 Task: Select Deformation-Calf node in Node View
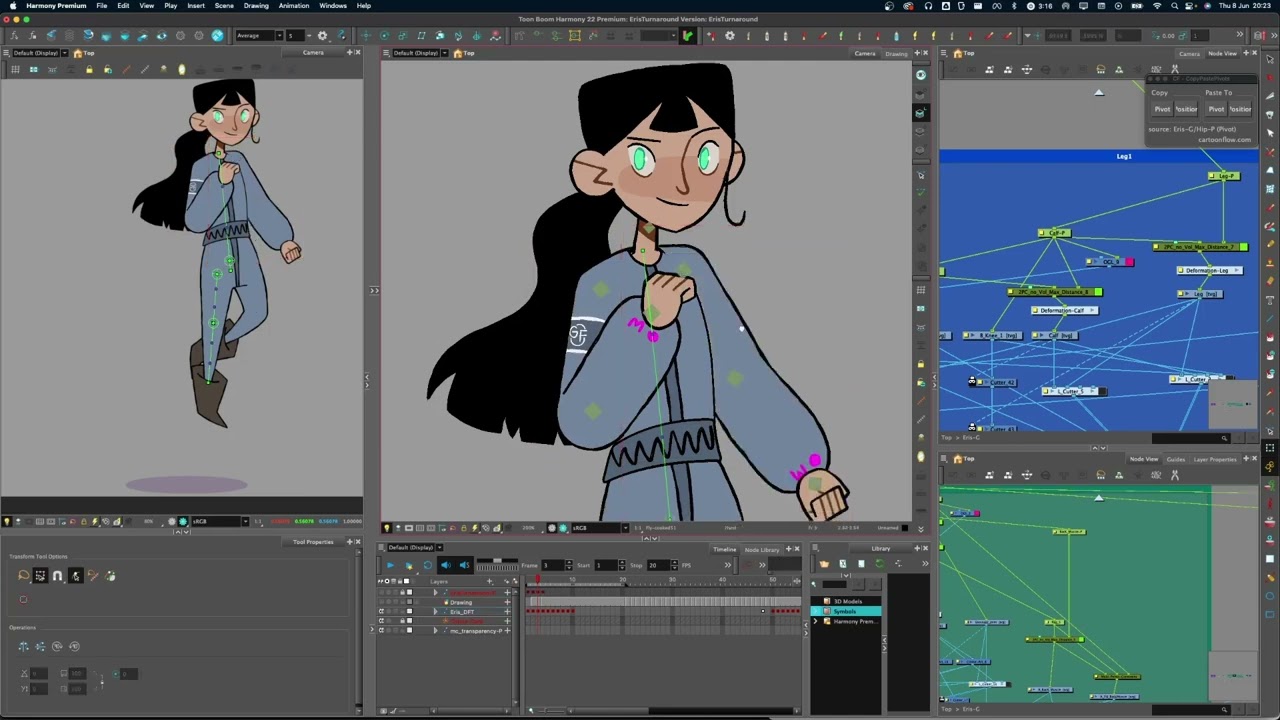[x=1064, y=310]
